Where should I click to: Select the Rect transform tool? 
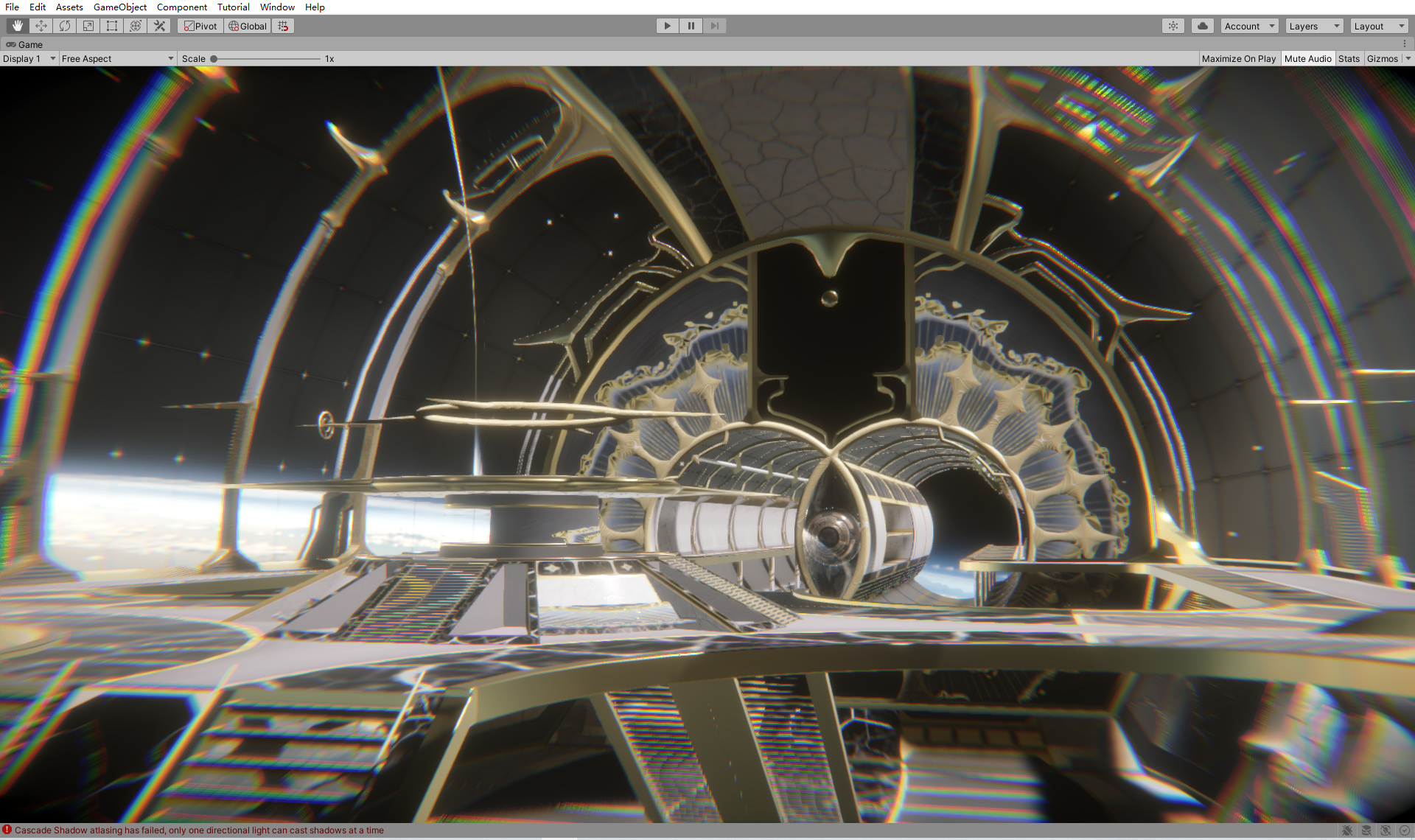point(112,26)
